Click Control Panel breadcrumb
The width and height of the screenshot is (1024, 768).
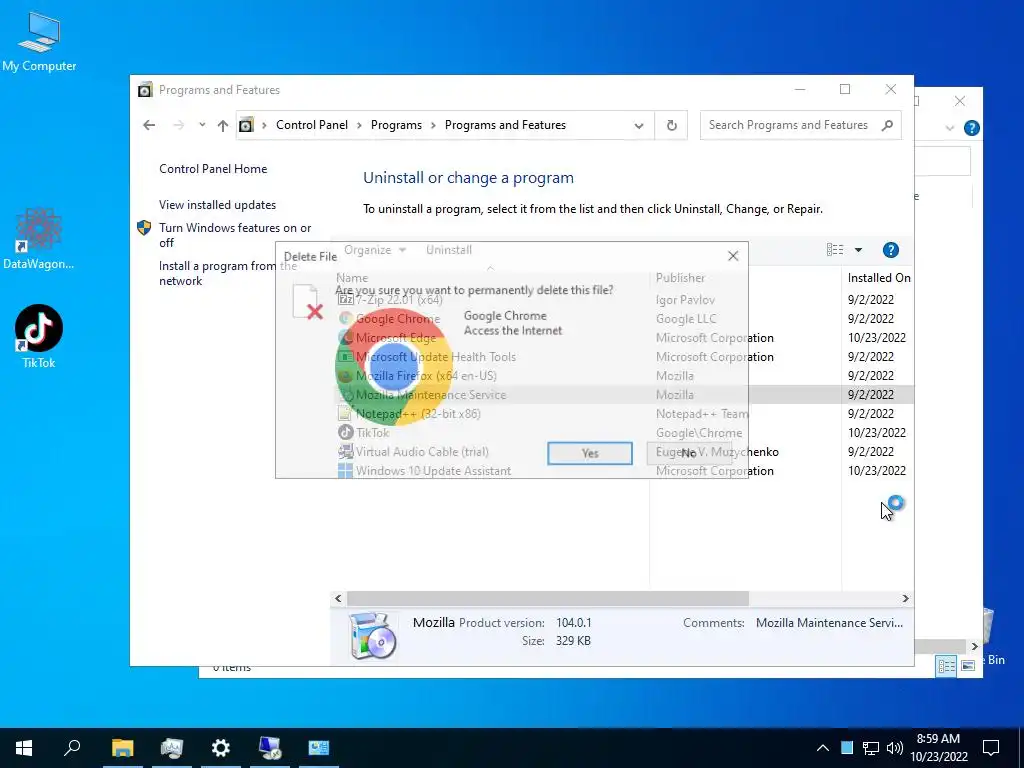[x=312, y=125]
